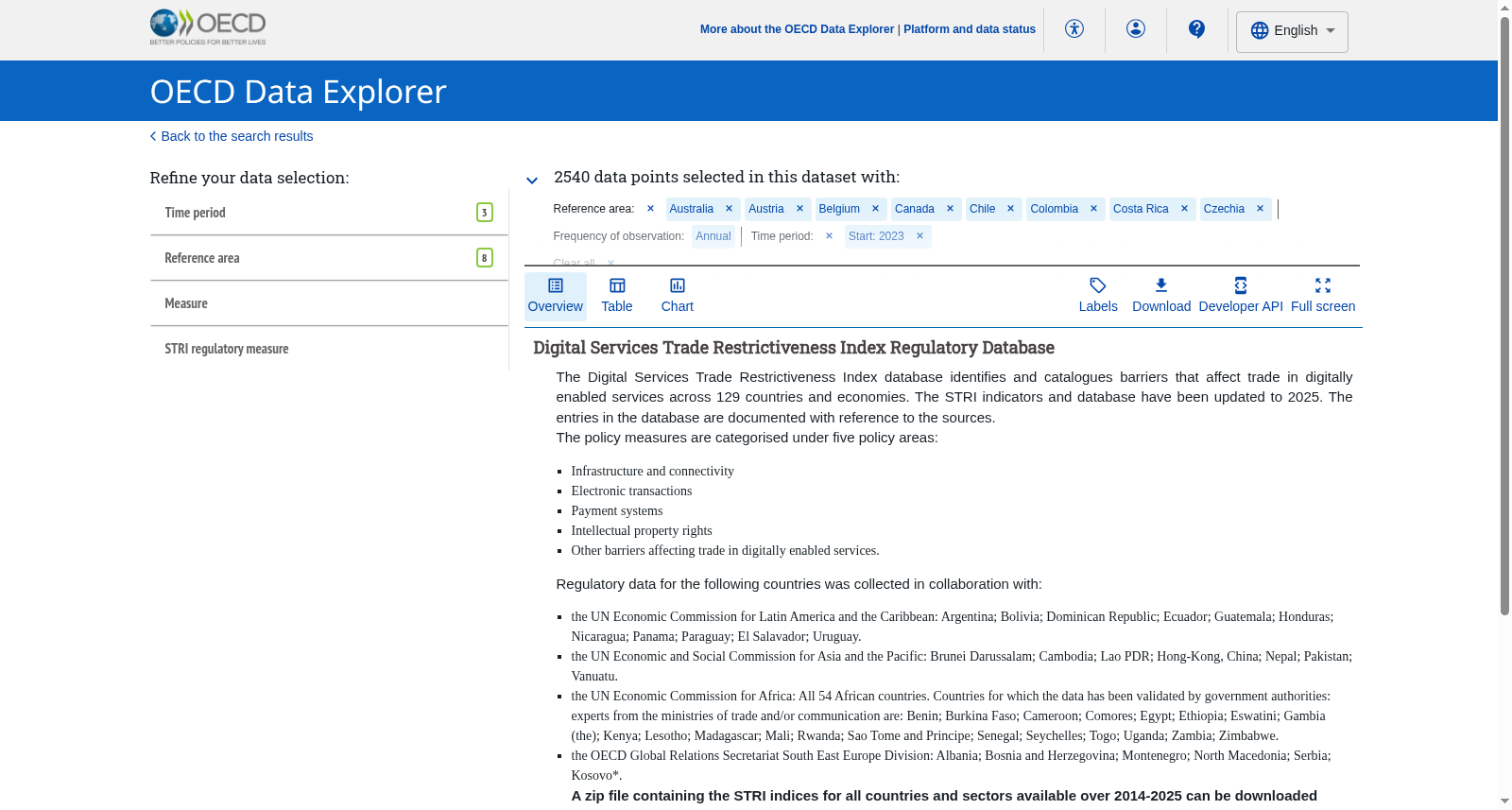Open the Developer API panel
Image resolution: width=1512 pixels, height=810 pixels.
tap(1241, 296)
